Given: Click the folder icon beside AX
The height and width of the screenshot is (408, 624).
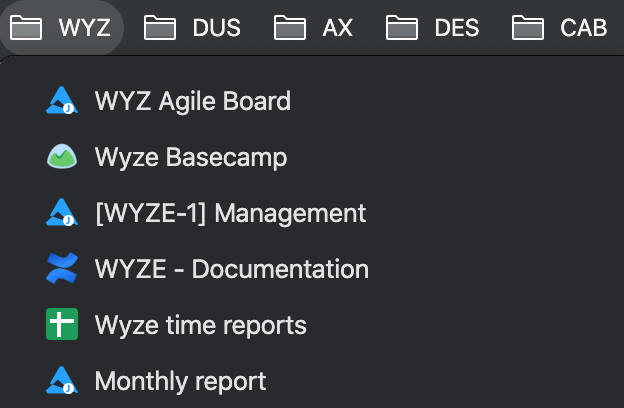Looking at the screenshot, I should (x=290, y=27).
